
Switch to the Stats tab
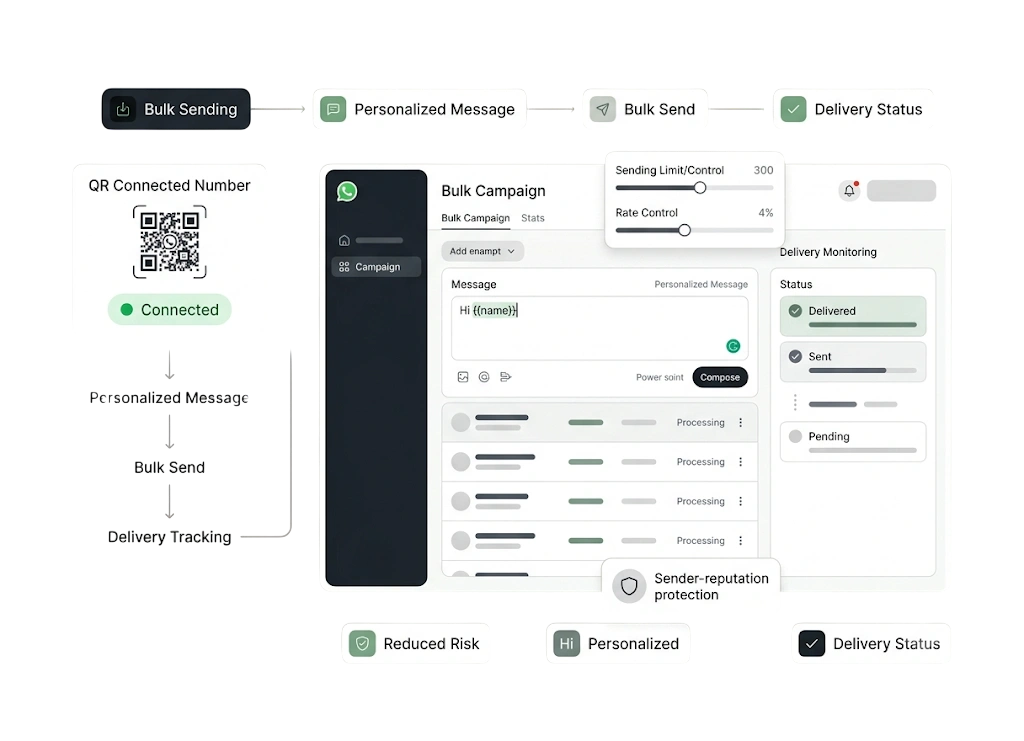click(533, 218)
